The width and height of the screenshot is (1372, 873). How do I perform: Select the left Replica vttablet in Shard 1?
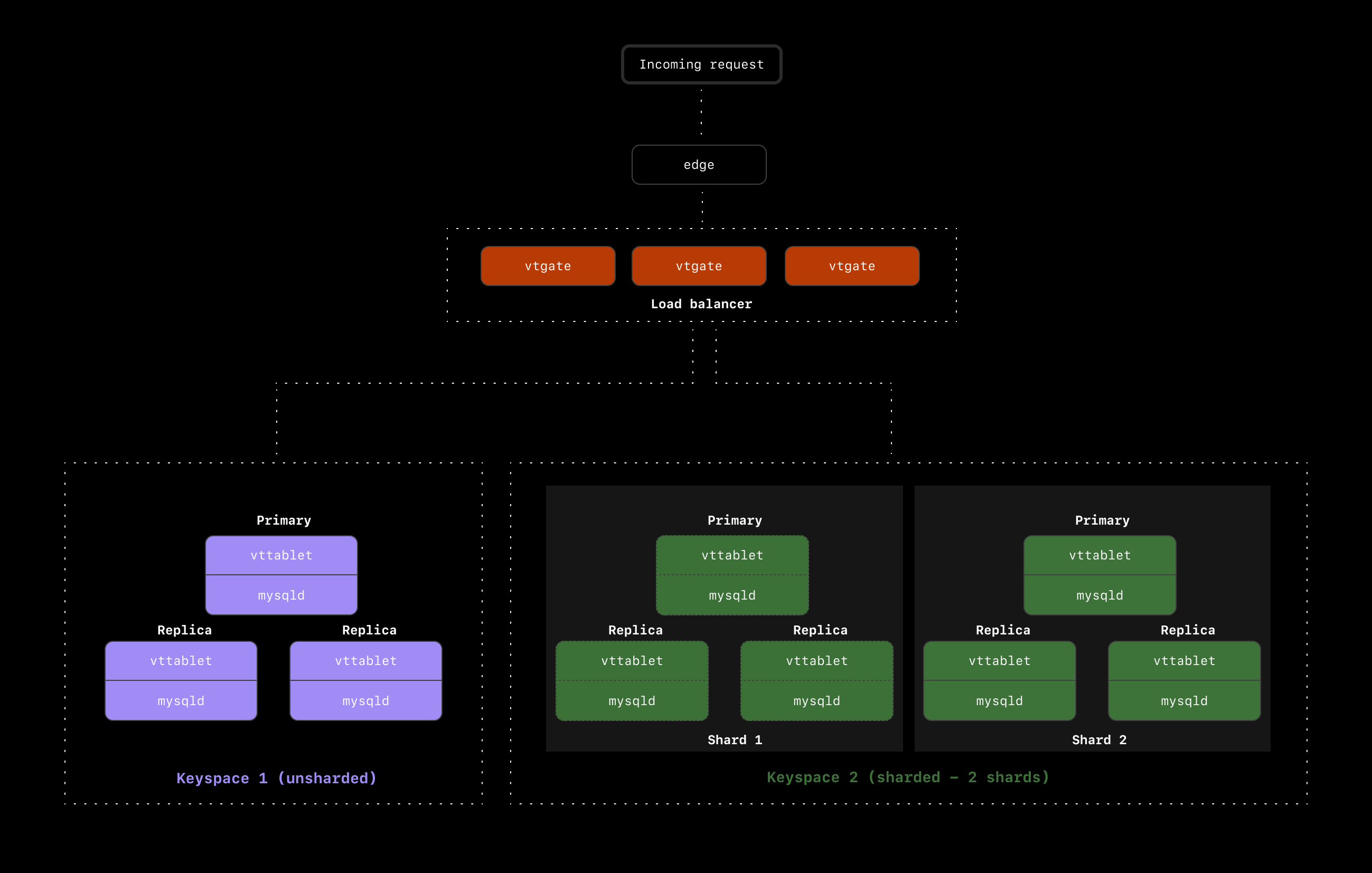pyautogui.click(x=632, y=661)
